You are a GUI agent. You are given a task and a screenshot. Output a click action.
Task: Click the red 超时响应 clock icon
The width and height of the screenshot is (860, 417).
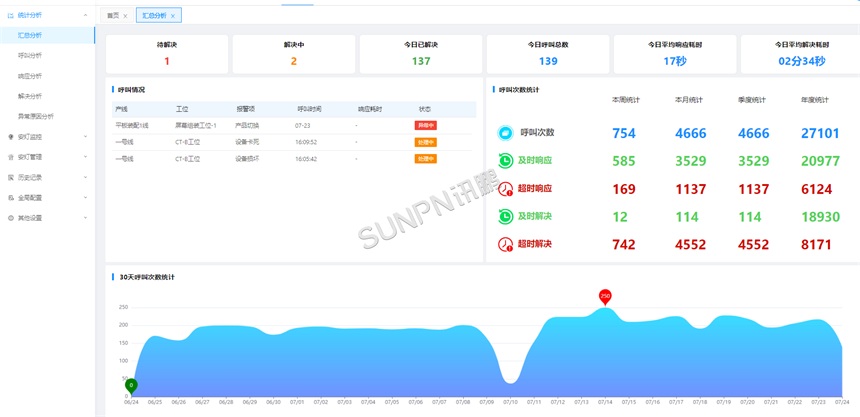point(505,188)
